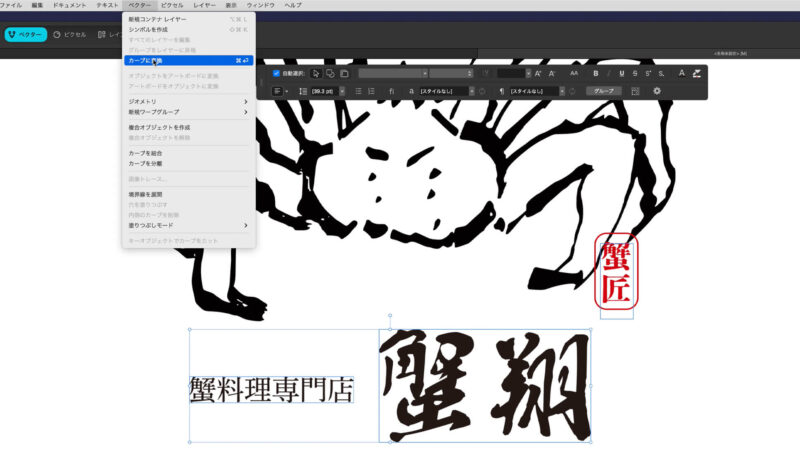Click the character style 'a' icon

pyautogui.click(x=411, y=91)
